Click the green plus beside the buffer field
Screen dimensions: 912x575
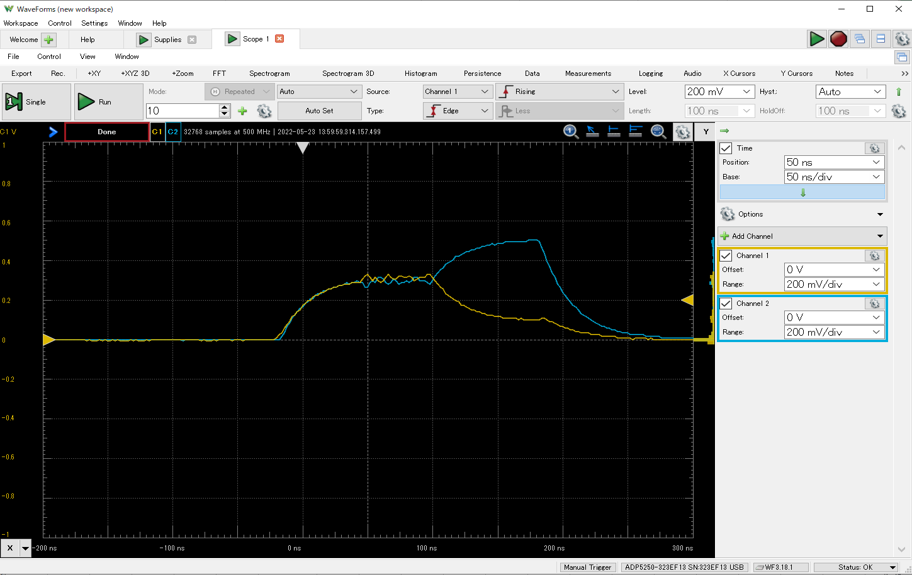243,111
